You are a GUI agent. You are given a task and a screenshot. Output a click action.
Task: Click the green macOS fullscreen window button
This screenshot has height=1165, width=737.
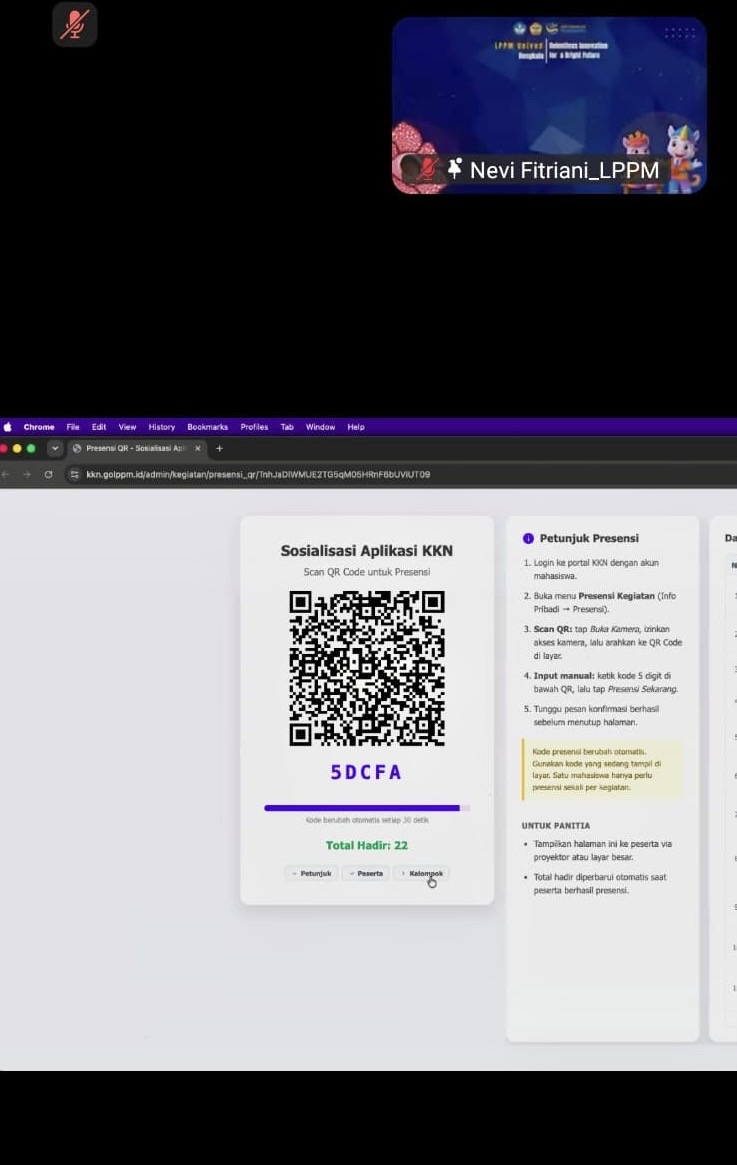click(x=31, y=449)
